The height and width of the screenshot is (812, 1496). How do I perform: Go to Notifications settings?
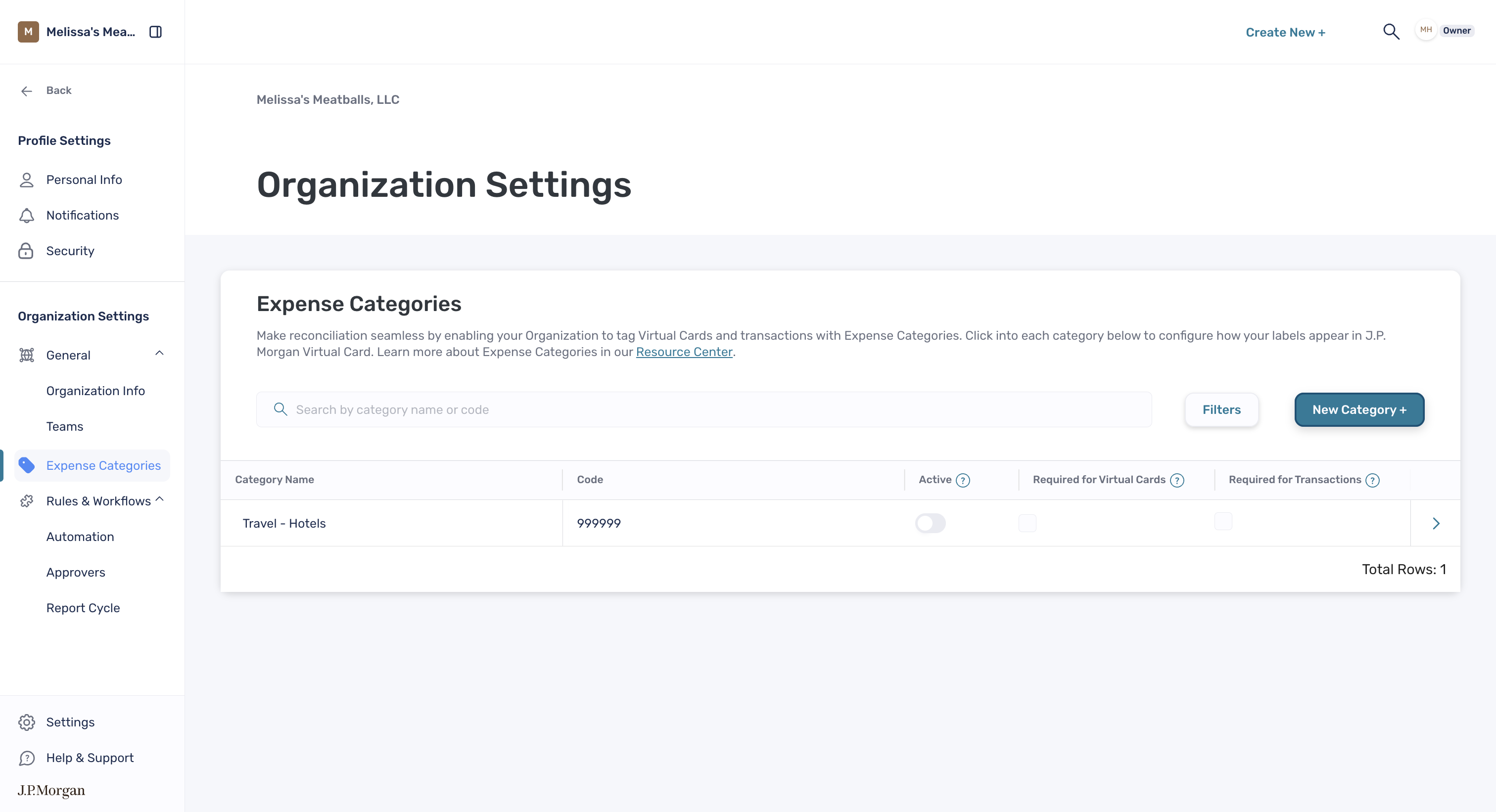point(83,215)
